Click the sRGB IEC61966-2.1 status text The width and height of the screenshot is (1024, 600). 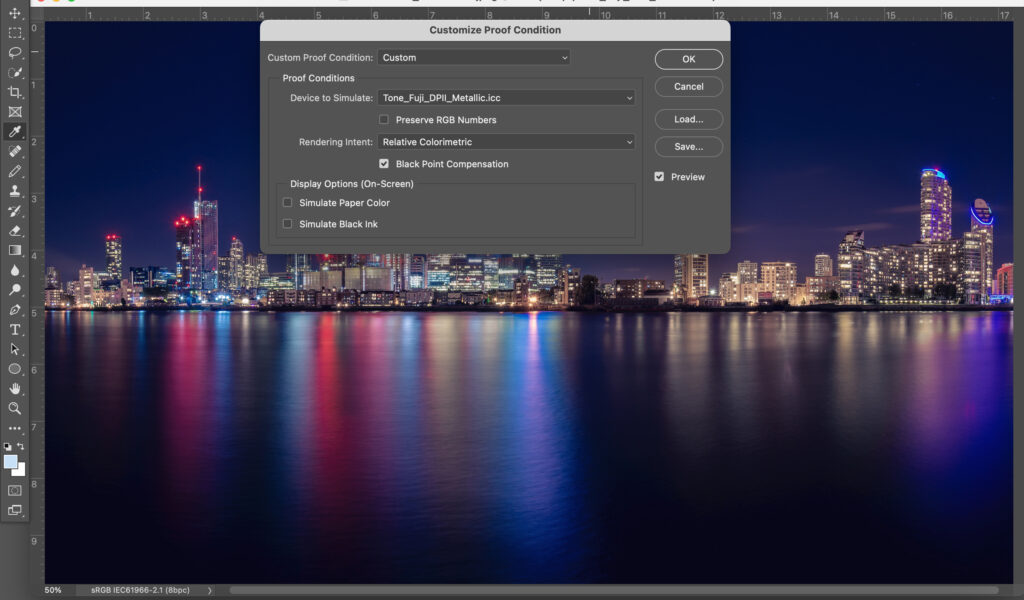140,590
